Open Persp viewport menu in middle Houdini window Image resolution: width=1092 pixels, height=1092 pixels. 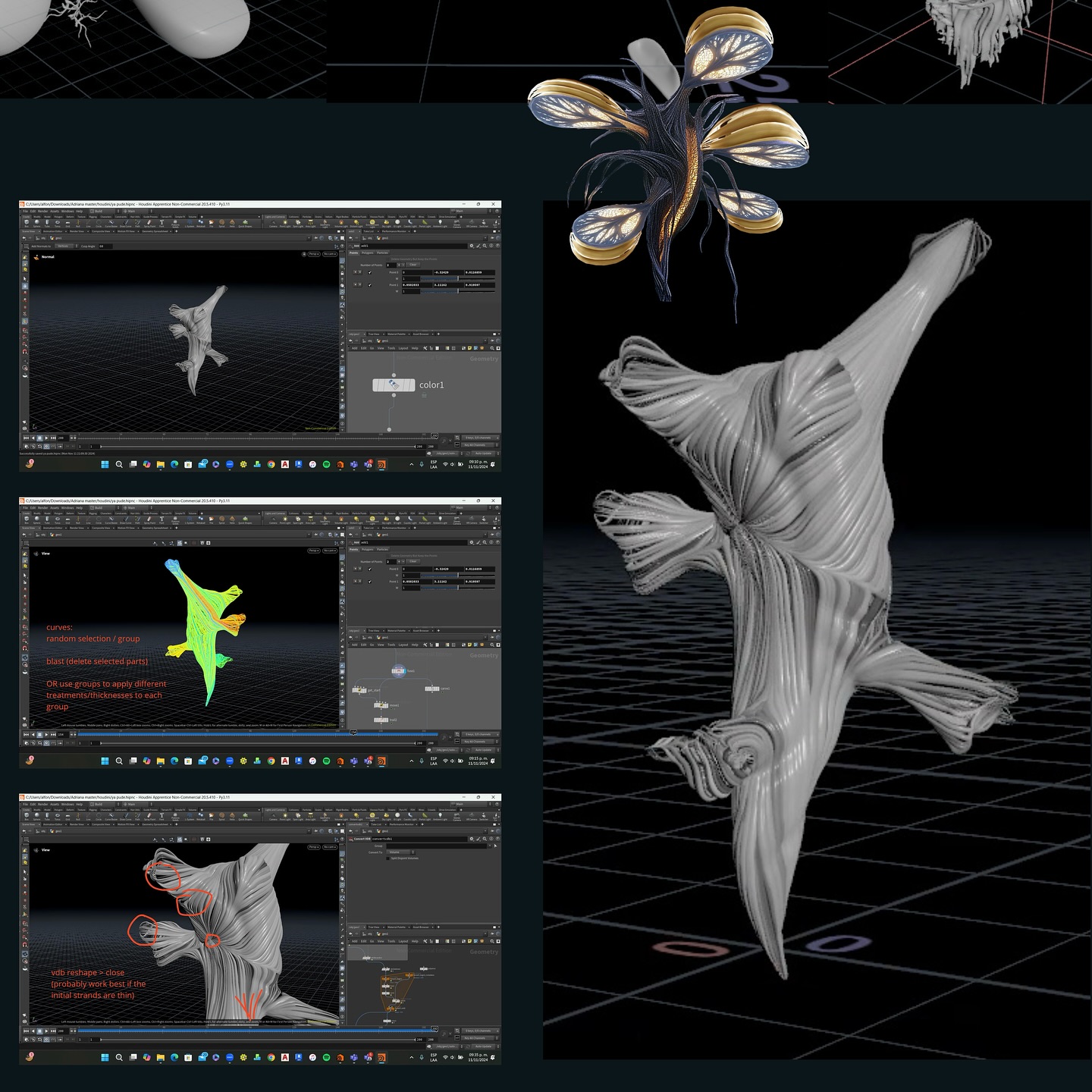coord(314,551)
